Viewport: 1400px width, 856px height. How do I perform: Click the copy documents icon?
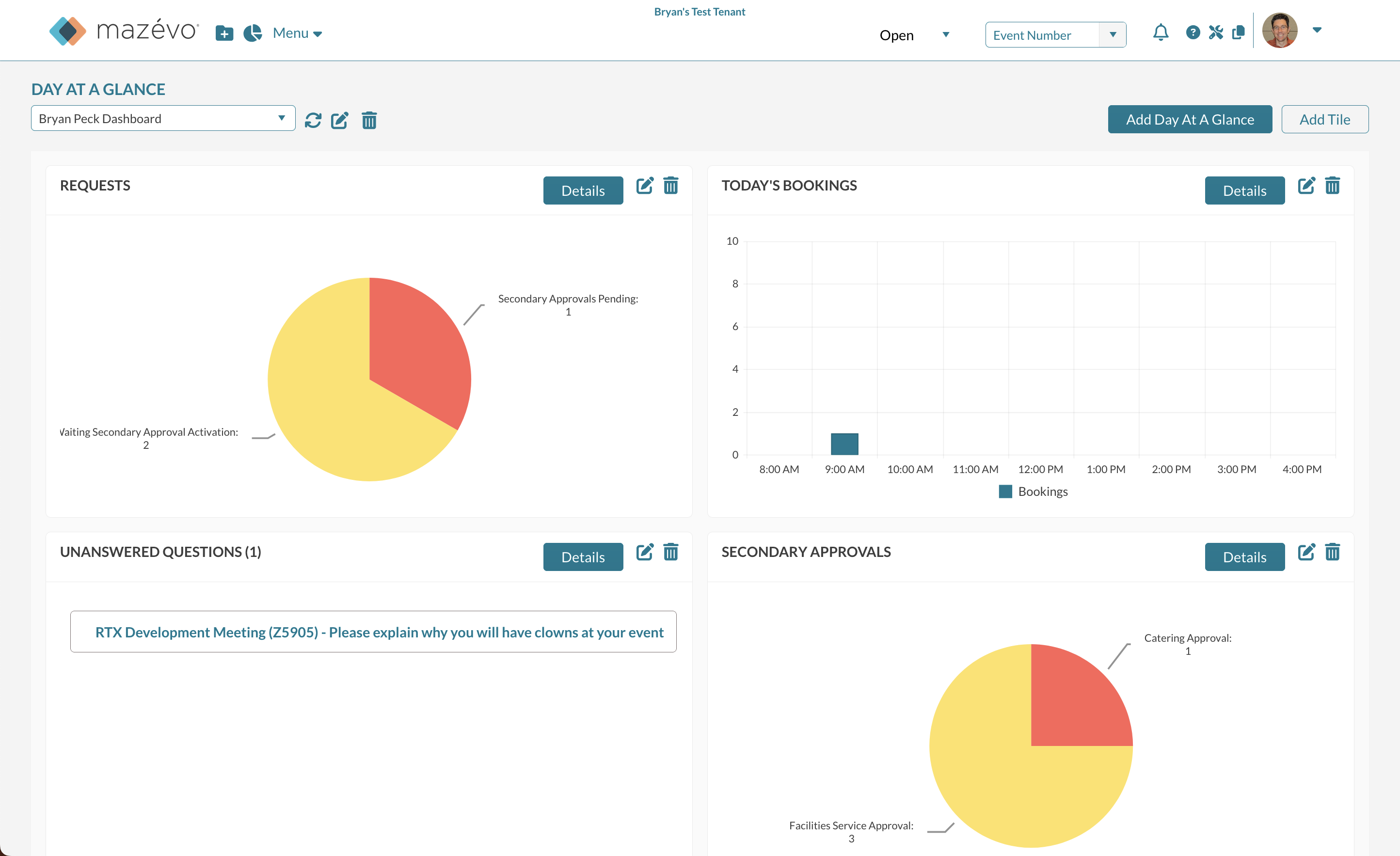[1240, 32]
